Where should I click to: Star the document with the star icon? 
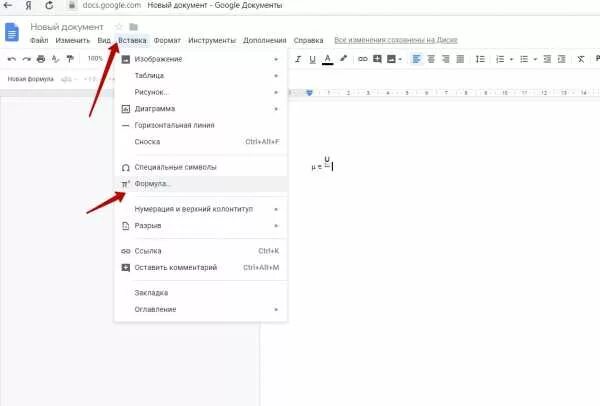click(x=119, y=27)
